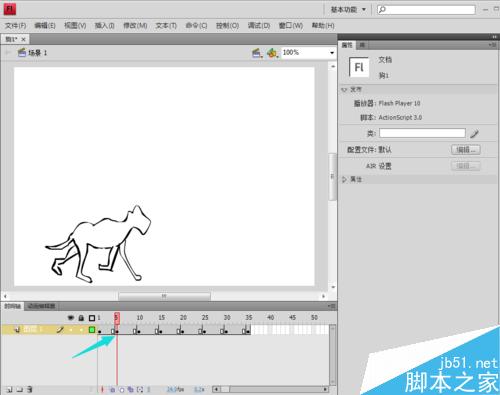This screenshot has height=395, width=500.
Task: Open the timeline panel options menu
Action: [x=331, y=306]
